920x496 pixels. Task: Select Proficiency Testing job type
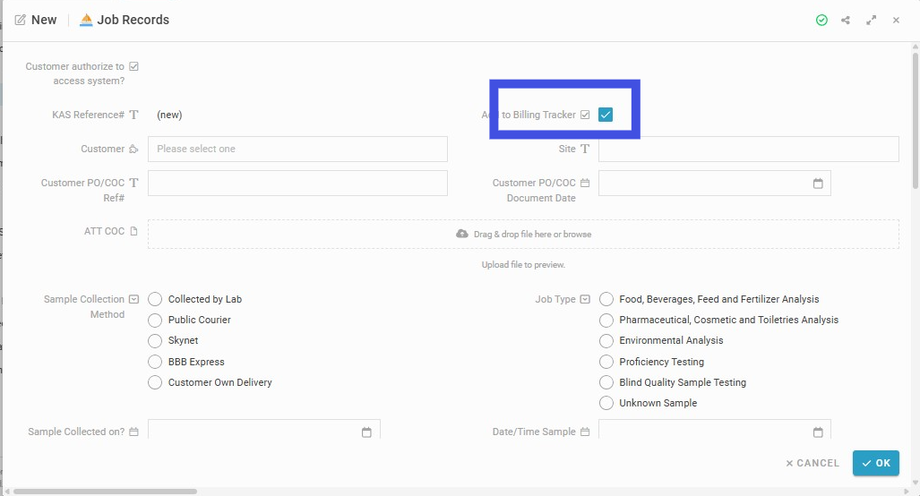pos(606,362)
